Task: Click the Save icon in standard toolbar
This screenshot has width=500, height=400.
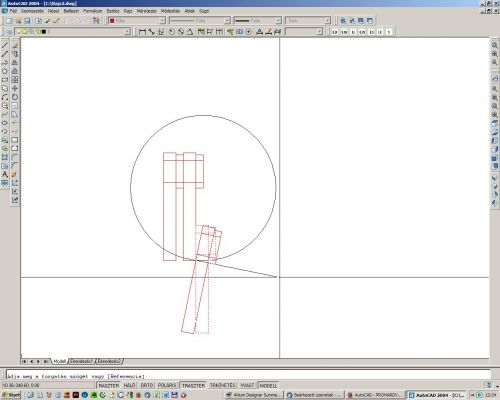Action: point(27,21)
